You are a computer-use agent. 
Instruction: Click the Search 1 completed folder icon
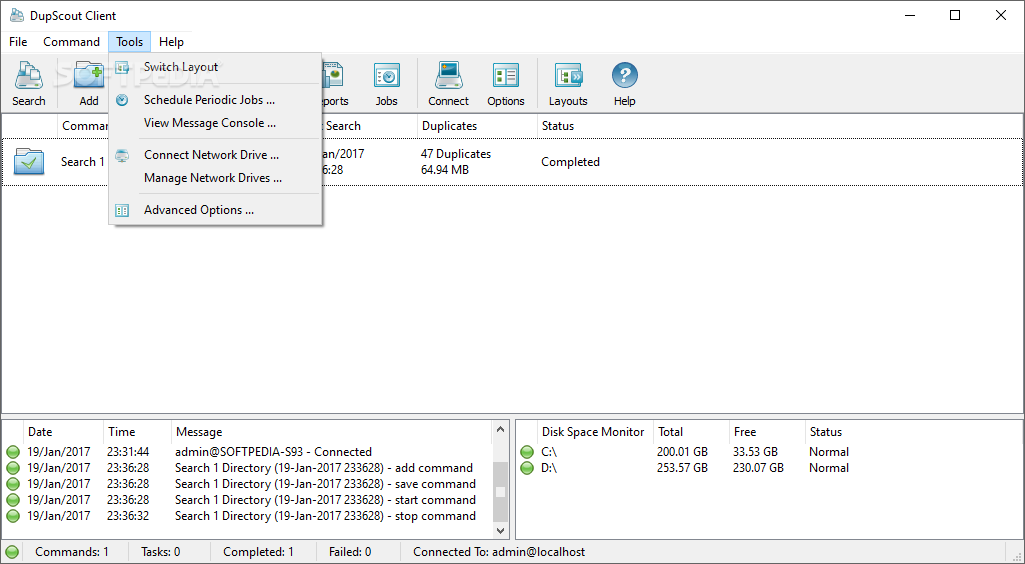(x=29, y=161)
